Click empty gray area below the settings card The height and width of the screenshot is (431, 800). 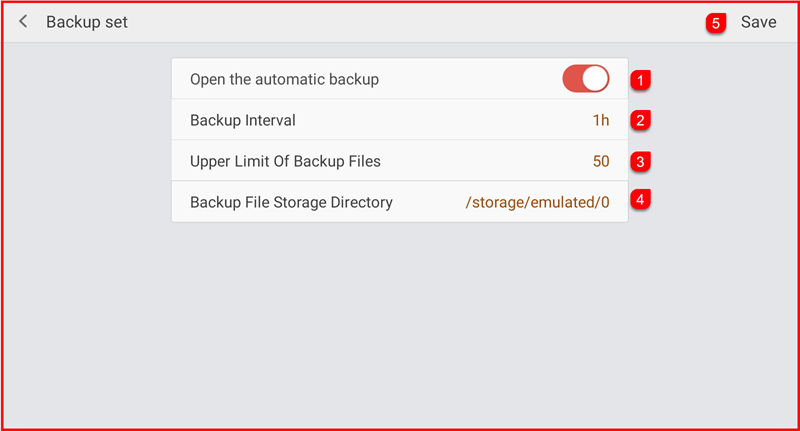pos(400,320)
